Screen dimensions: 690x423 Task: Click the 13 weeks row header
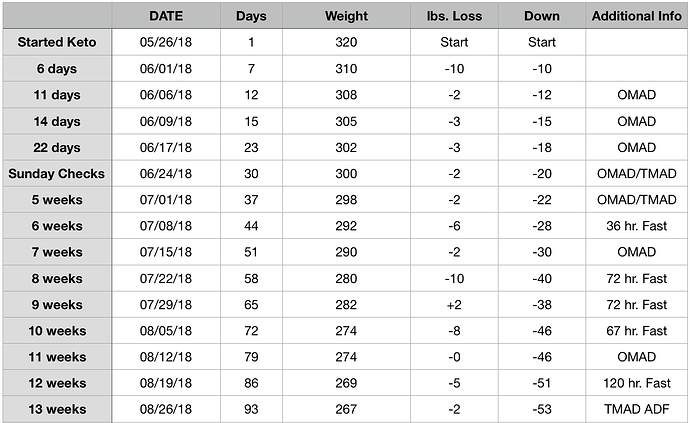(x=57, y=409)
